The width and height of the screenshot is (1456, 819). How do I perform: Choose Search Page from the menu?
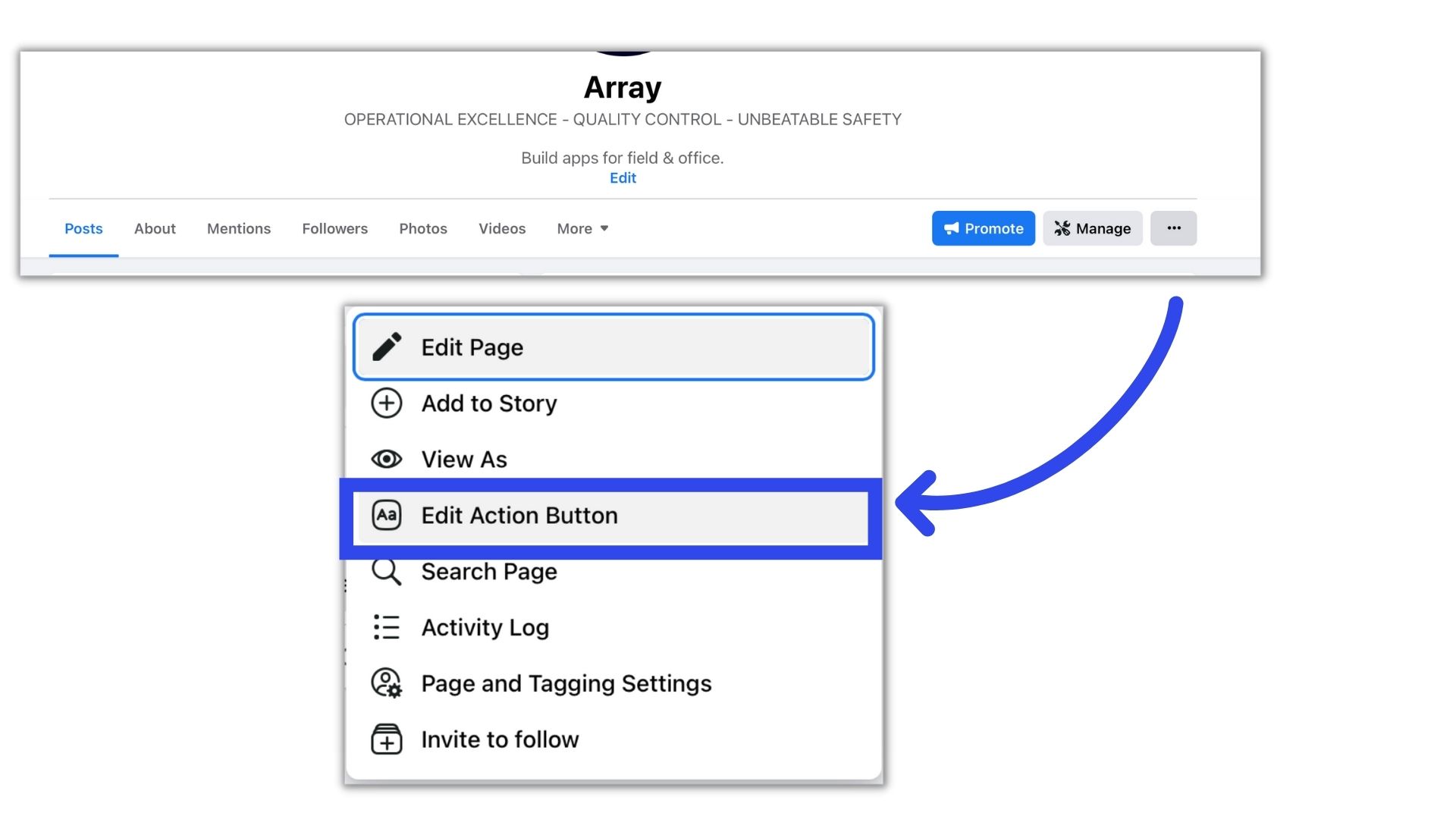(x=613, y=571)
